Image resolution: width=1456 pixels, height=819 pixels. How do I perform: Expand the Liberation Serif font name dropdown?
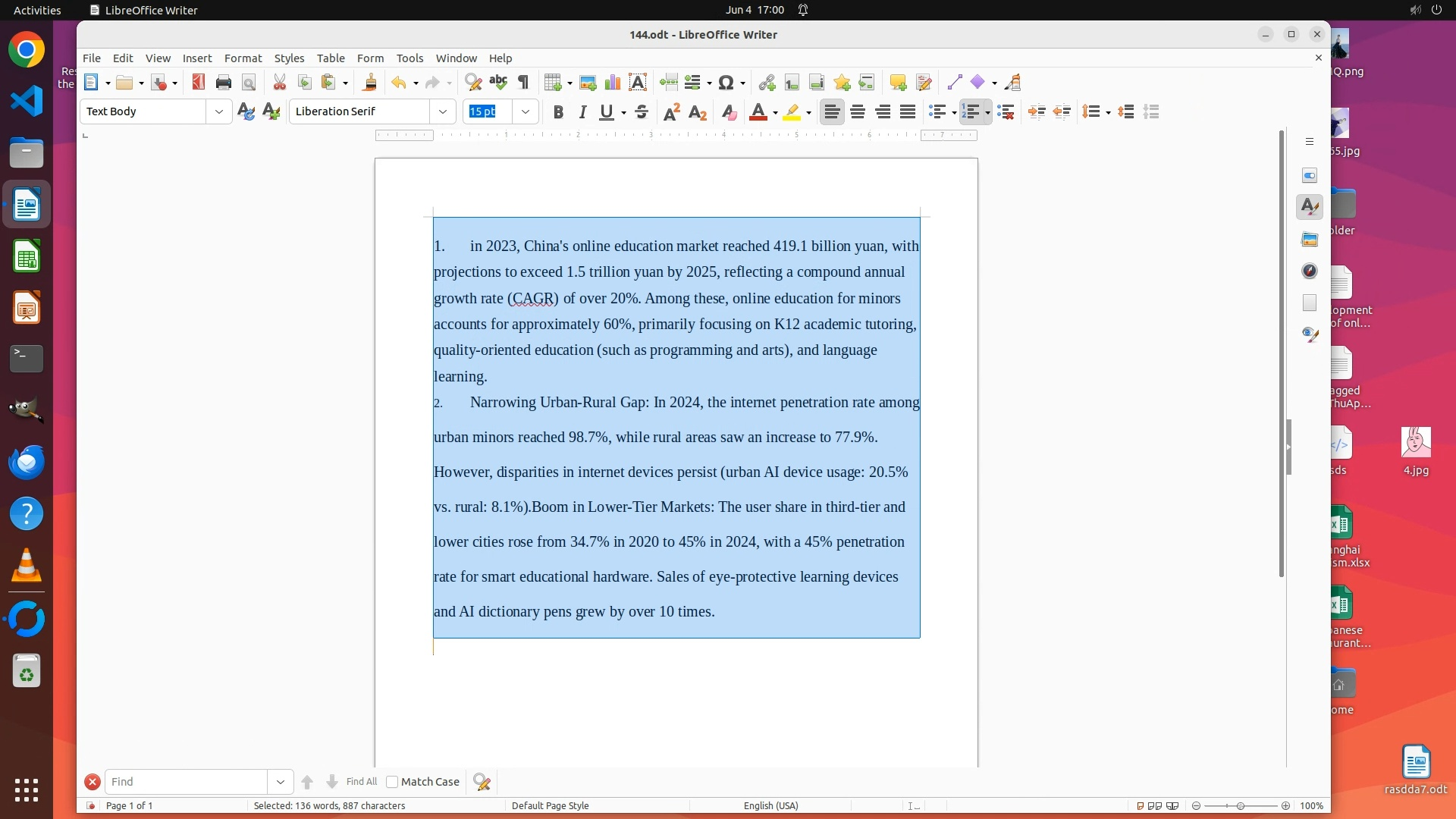(443, 111)
